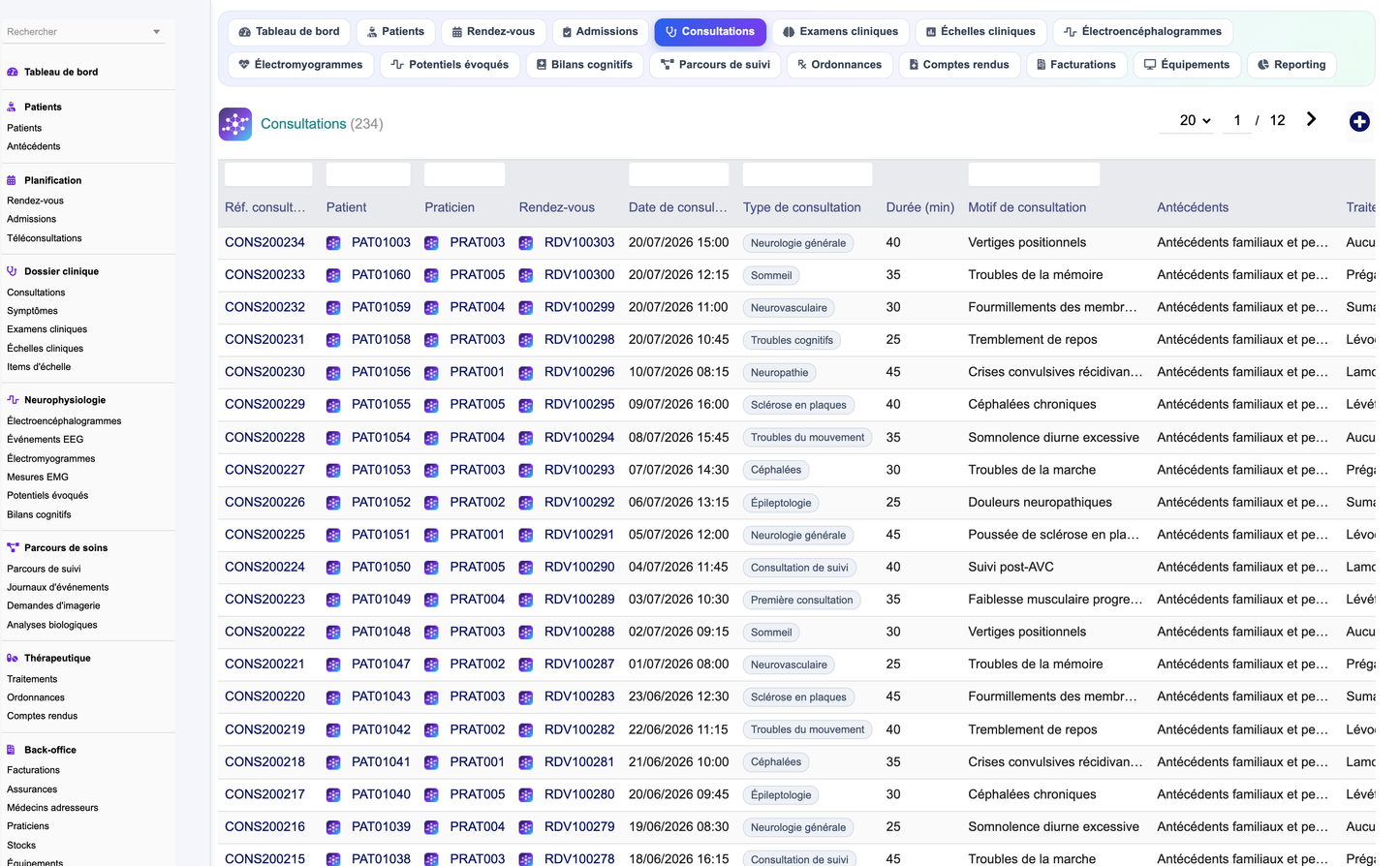Click patient icon beside PAT01049
The image size is (1400, 866).
(x=333, y=600)
